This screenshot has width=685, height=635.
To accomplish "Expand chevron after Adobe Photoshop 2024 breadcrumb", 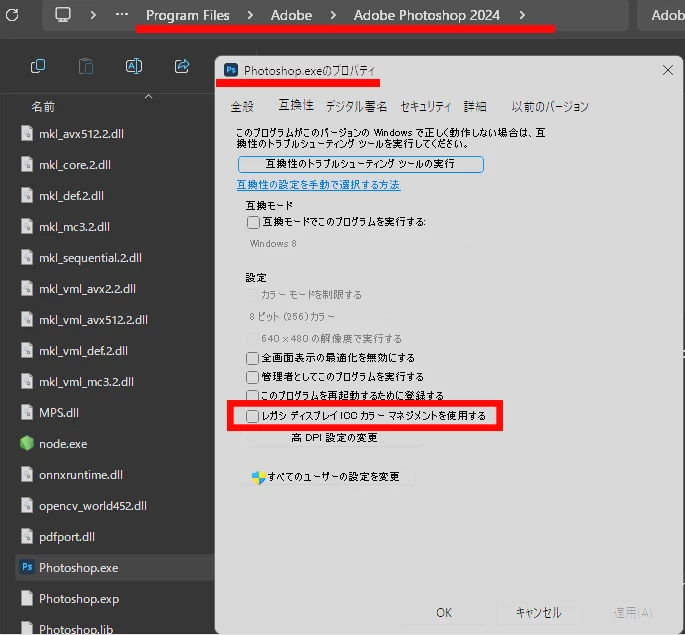I will click(522, 15).
